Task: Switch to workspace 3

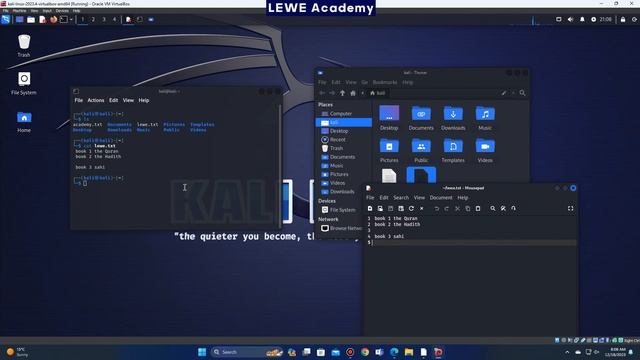Action: [x=104, y=19]
